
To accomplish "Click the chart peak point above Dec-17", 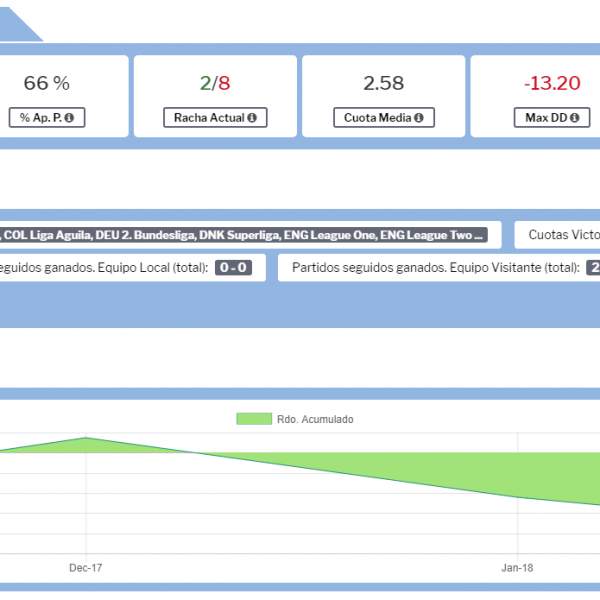I will [87, 438].
